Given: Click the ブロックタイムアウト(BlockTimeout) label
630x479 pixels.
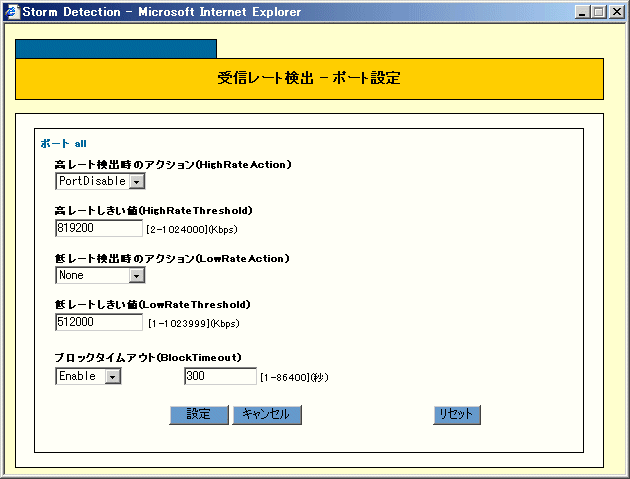Looking at the screenshot, I should (147, 357).
